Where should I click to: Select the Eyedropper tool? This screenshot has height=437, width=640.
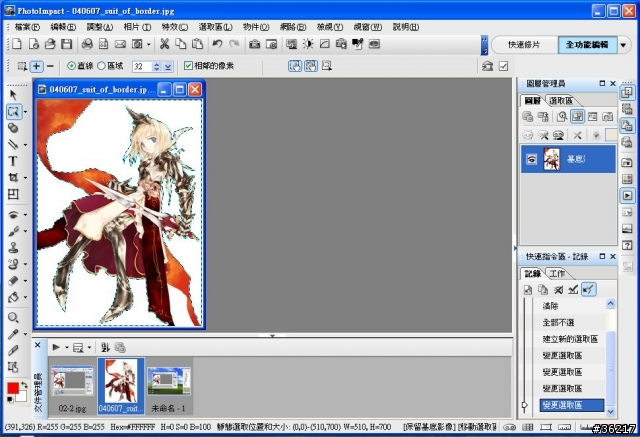click(x=13, y=334)
